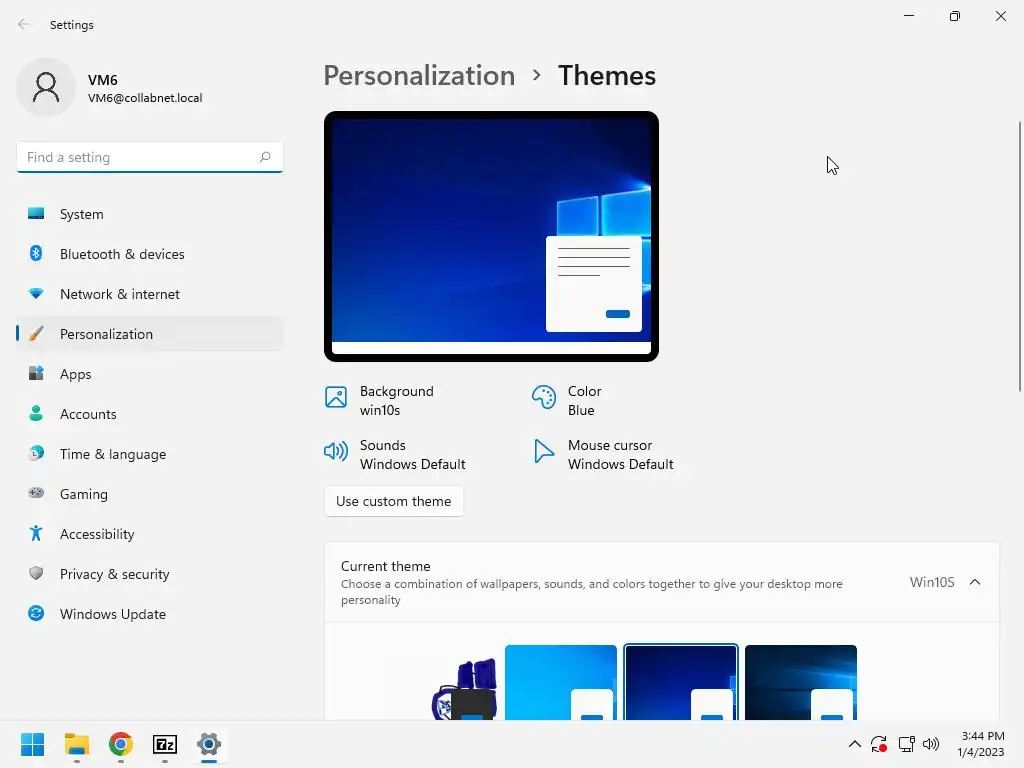Image resolution: width=1024 pixels, height=768 pixels.
Task: Click the Sounds speaker icon
Action: coord(336,451)
